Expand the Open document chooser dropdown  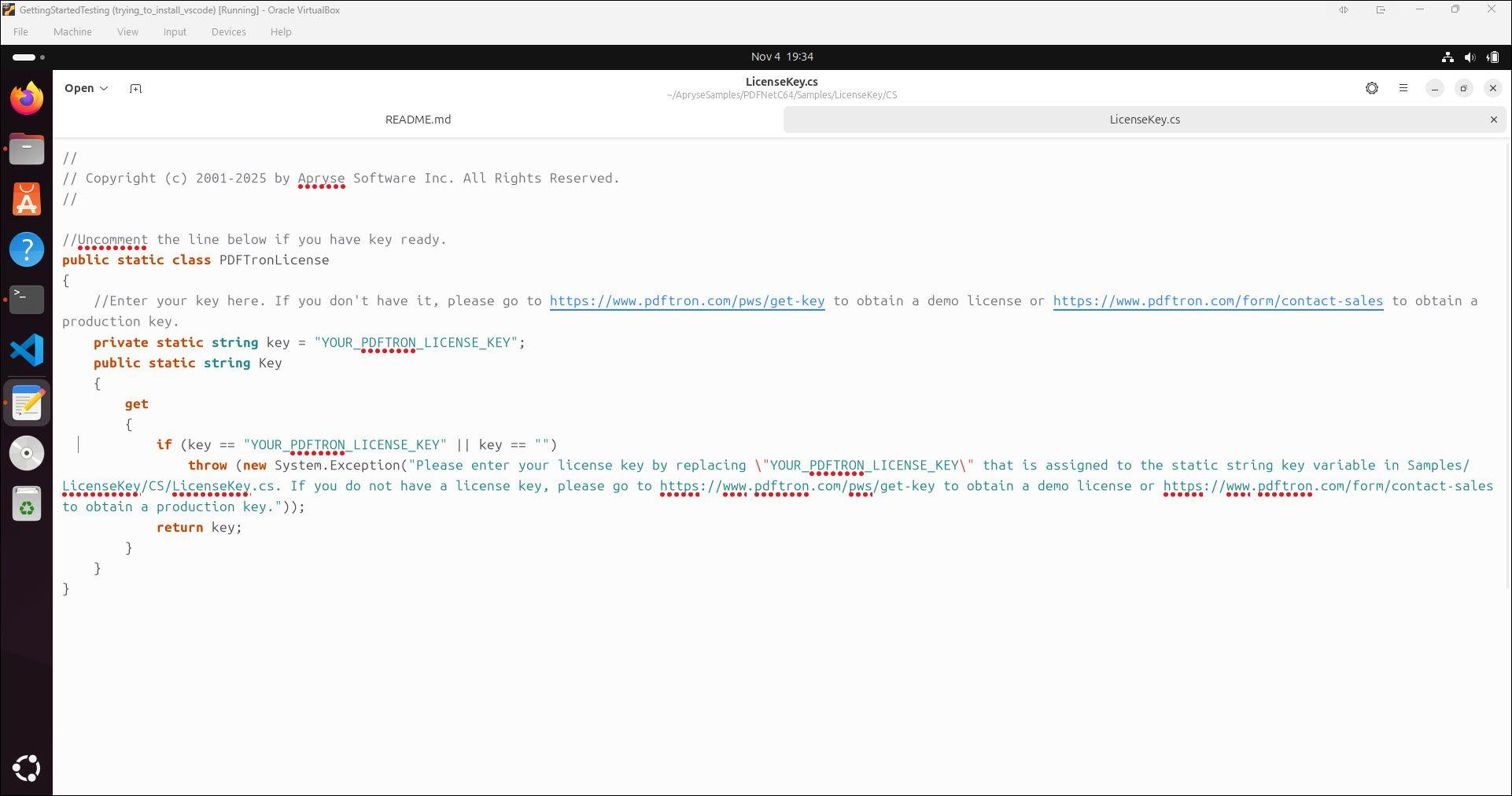pos(86,88)
